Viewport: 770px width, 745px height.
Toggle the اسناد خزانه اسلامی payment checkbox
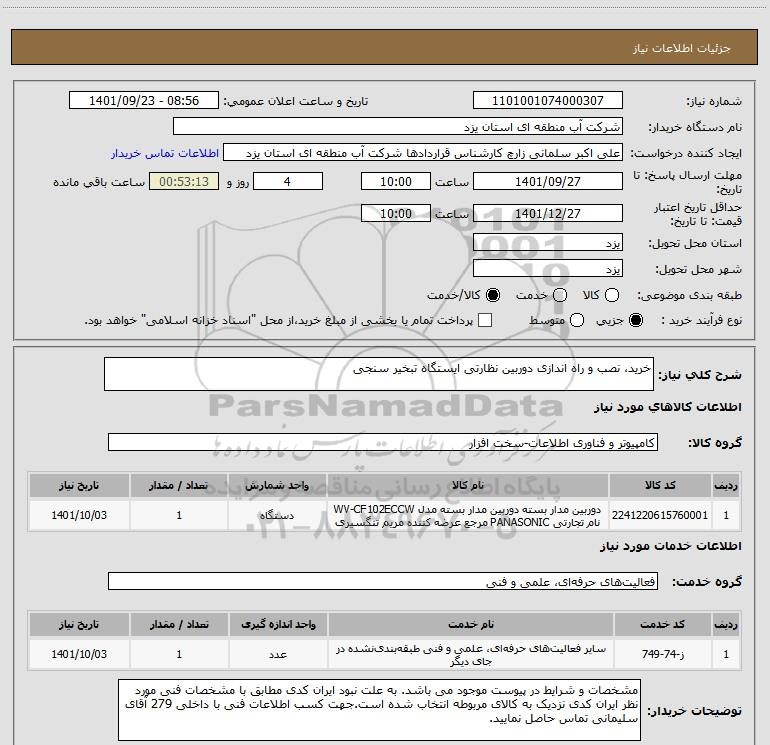coord(485,320)
